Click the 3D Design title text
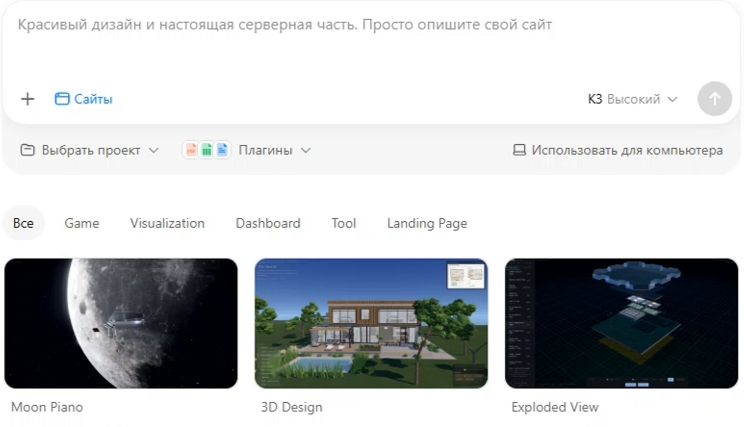Viewport: 744px width, 427px height. coord(291,407)
